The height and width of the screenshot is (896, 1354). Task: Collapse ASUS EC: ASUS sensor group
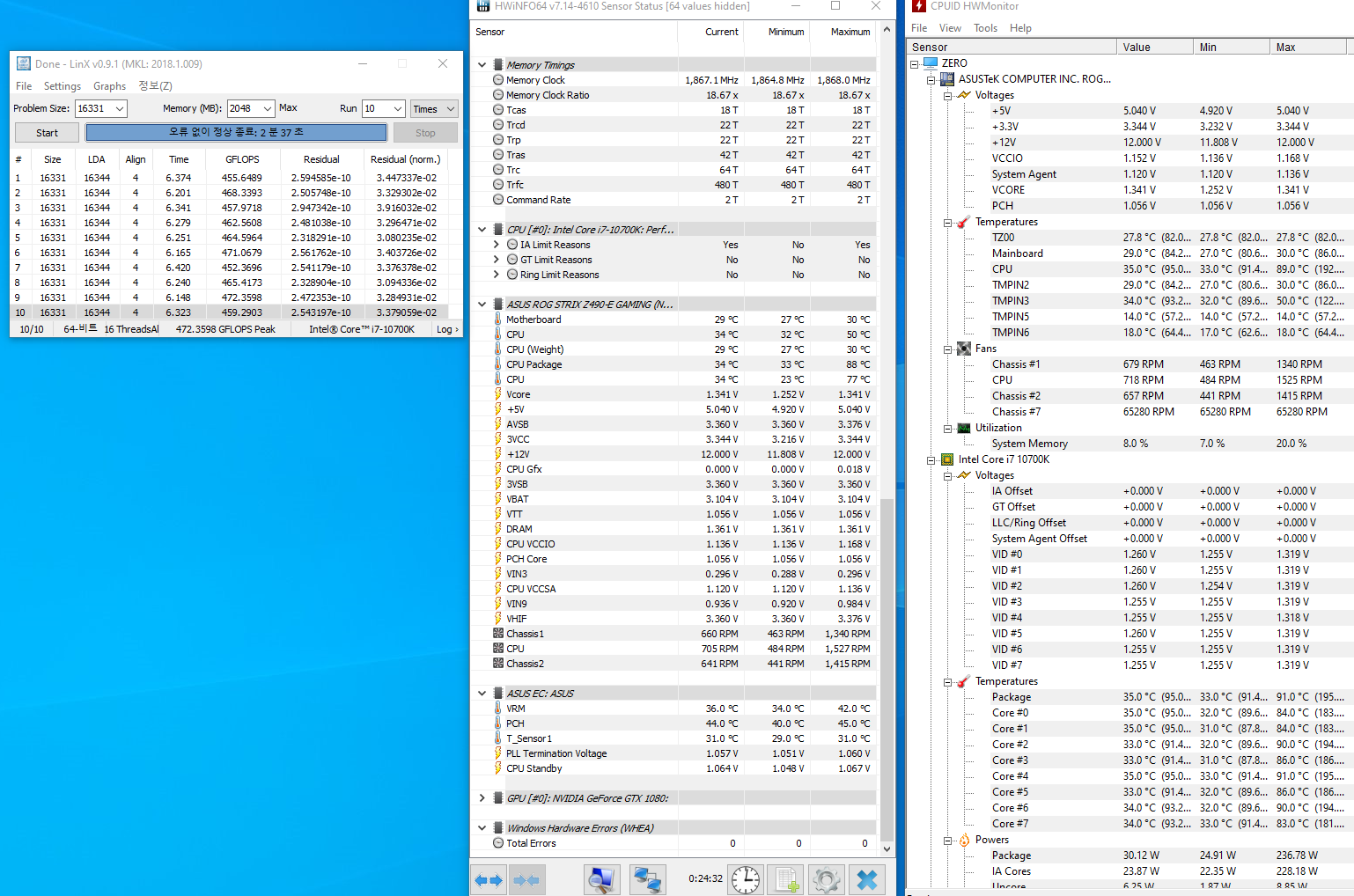(482, 694)
